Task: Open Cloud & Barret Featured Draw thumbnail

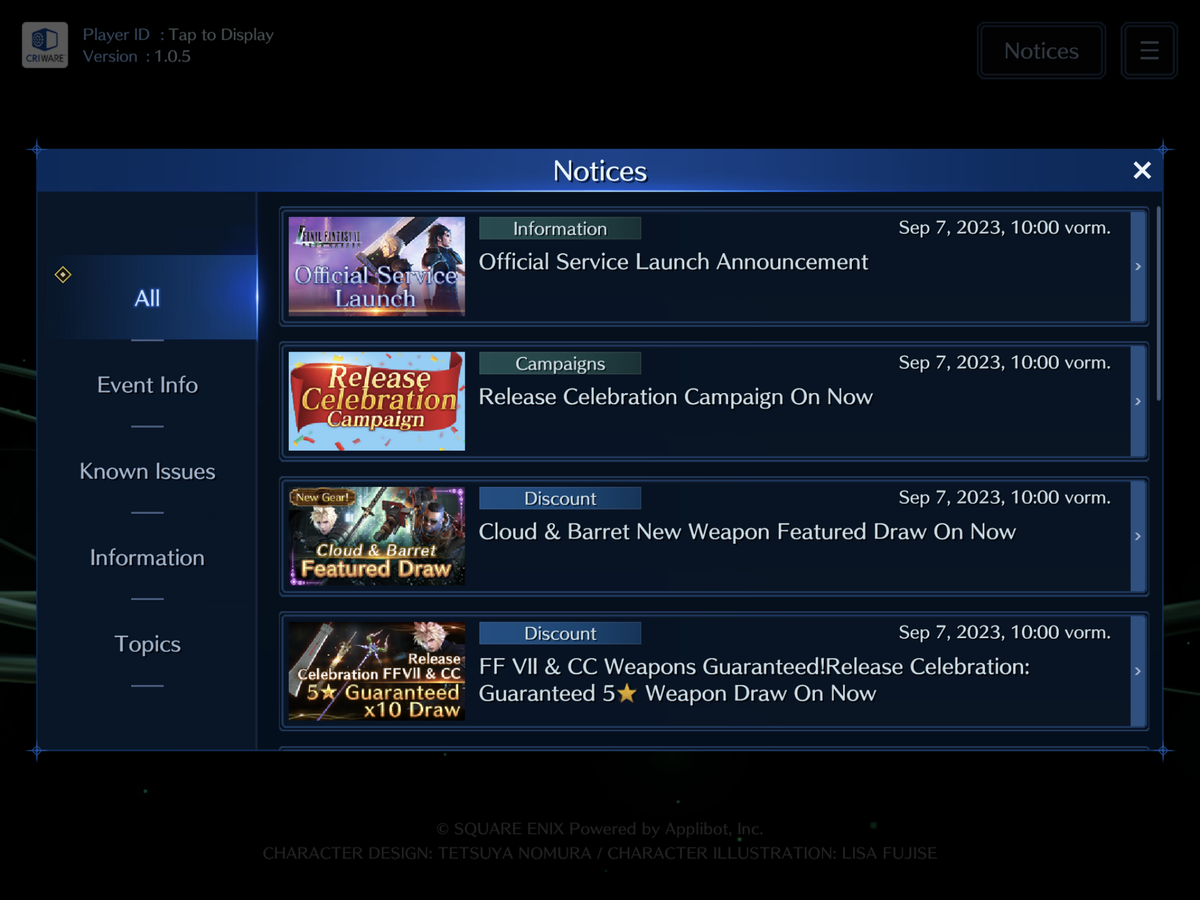Action: pyautogui.click(x=377, y=536)
